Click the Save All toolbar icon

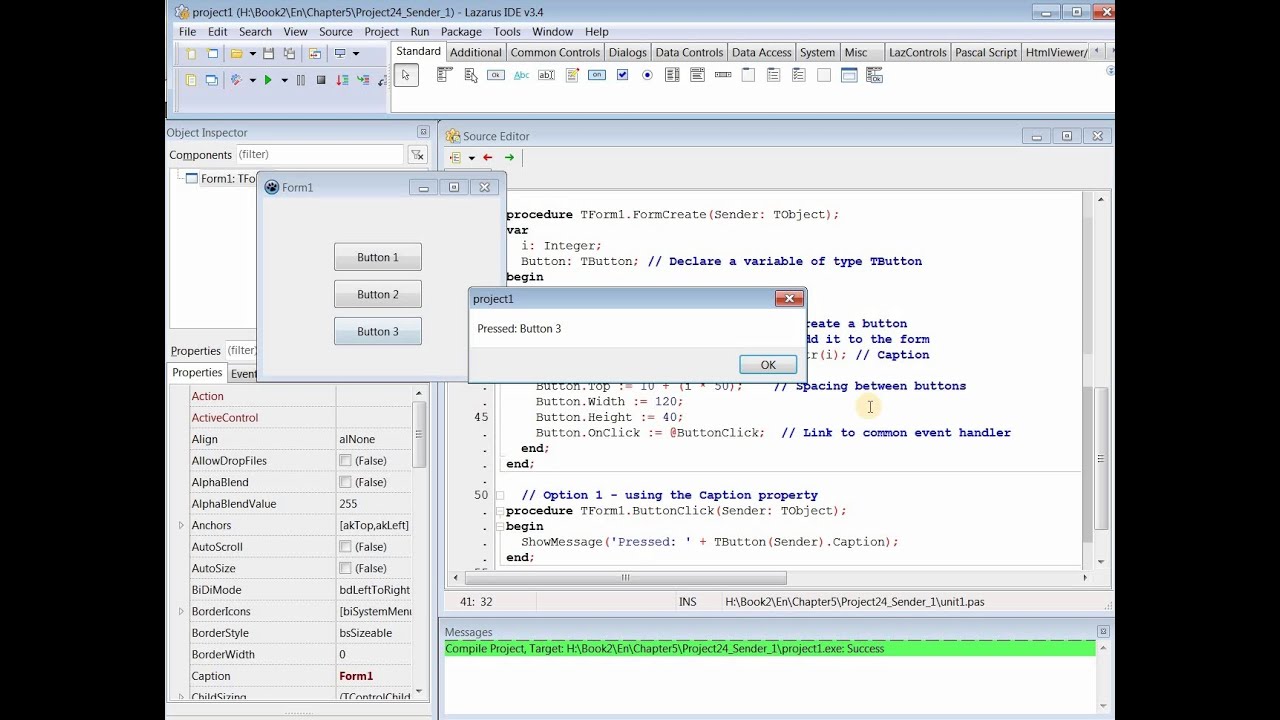tap(289, 54)
